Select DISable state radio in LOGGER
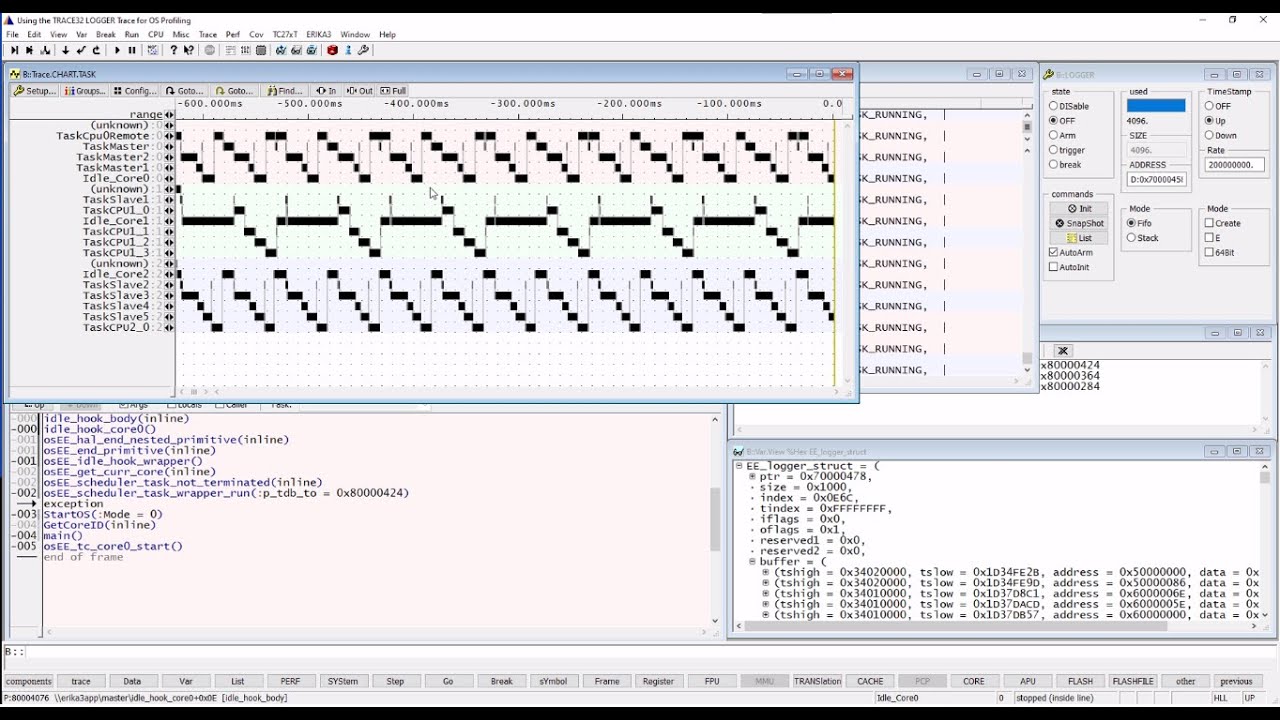The width and height of the screenshot is (1280, 720). pos(1069,106)
